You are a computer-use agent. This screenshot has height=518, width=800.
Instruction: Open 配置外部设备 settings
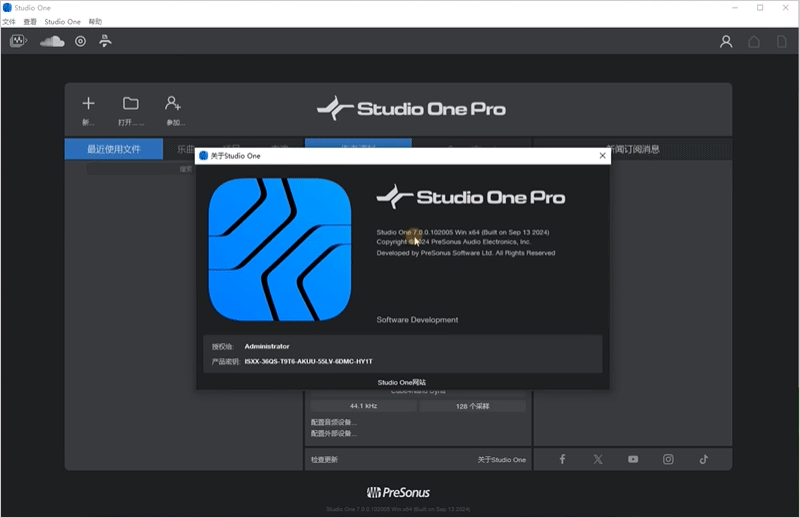coord(334,433)
